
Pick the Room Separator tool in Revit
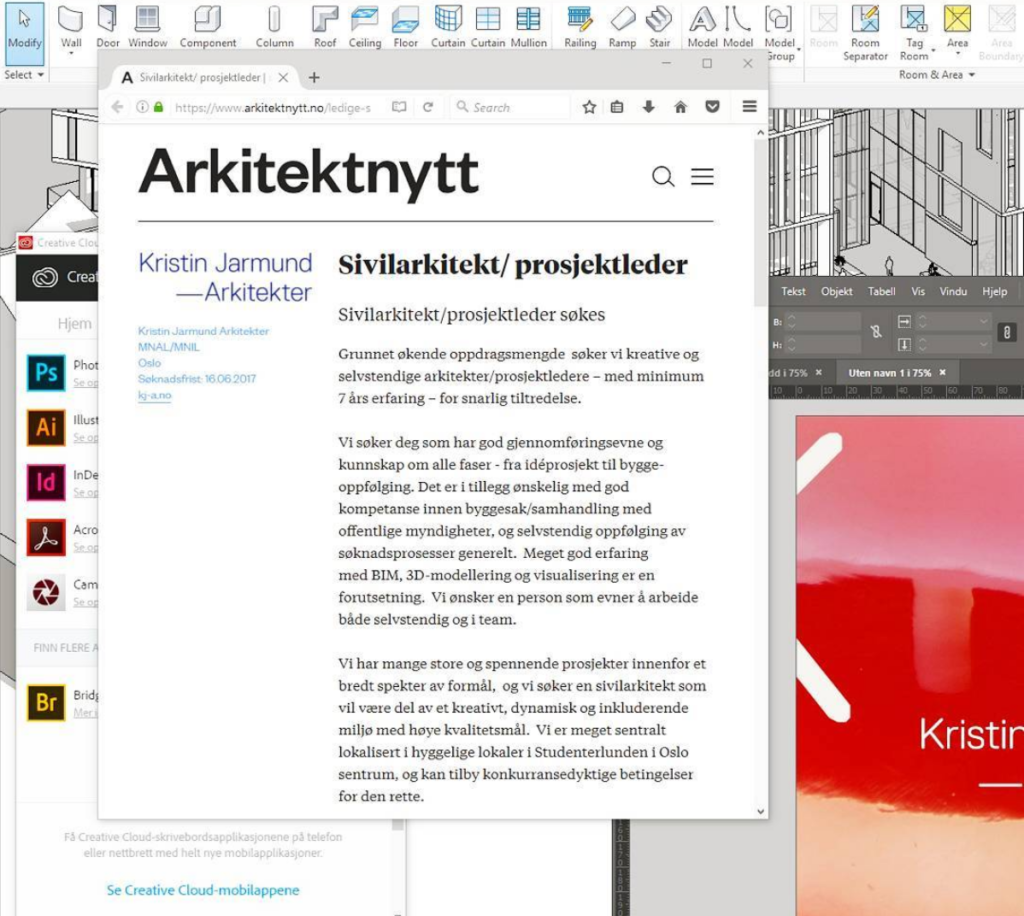(x=865, y=33)
